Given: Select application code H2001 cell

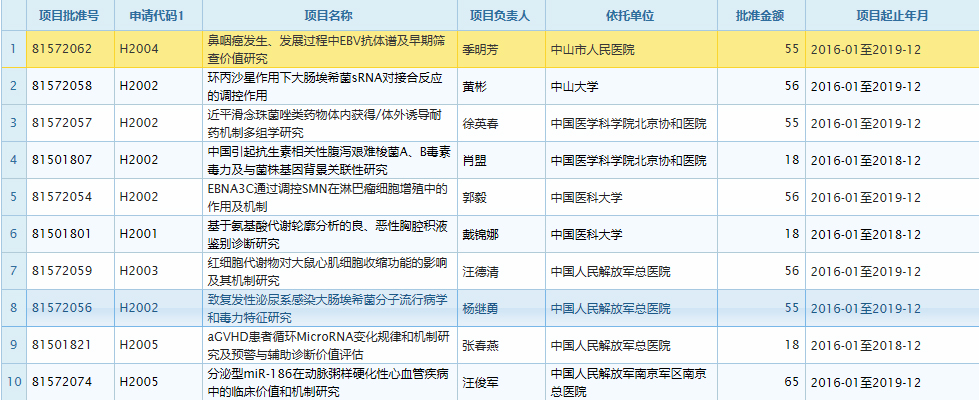Looking at the screenshot, I should (139, 234).
